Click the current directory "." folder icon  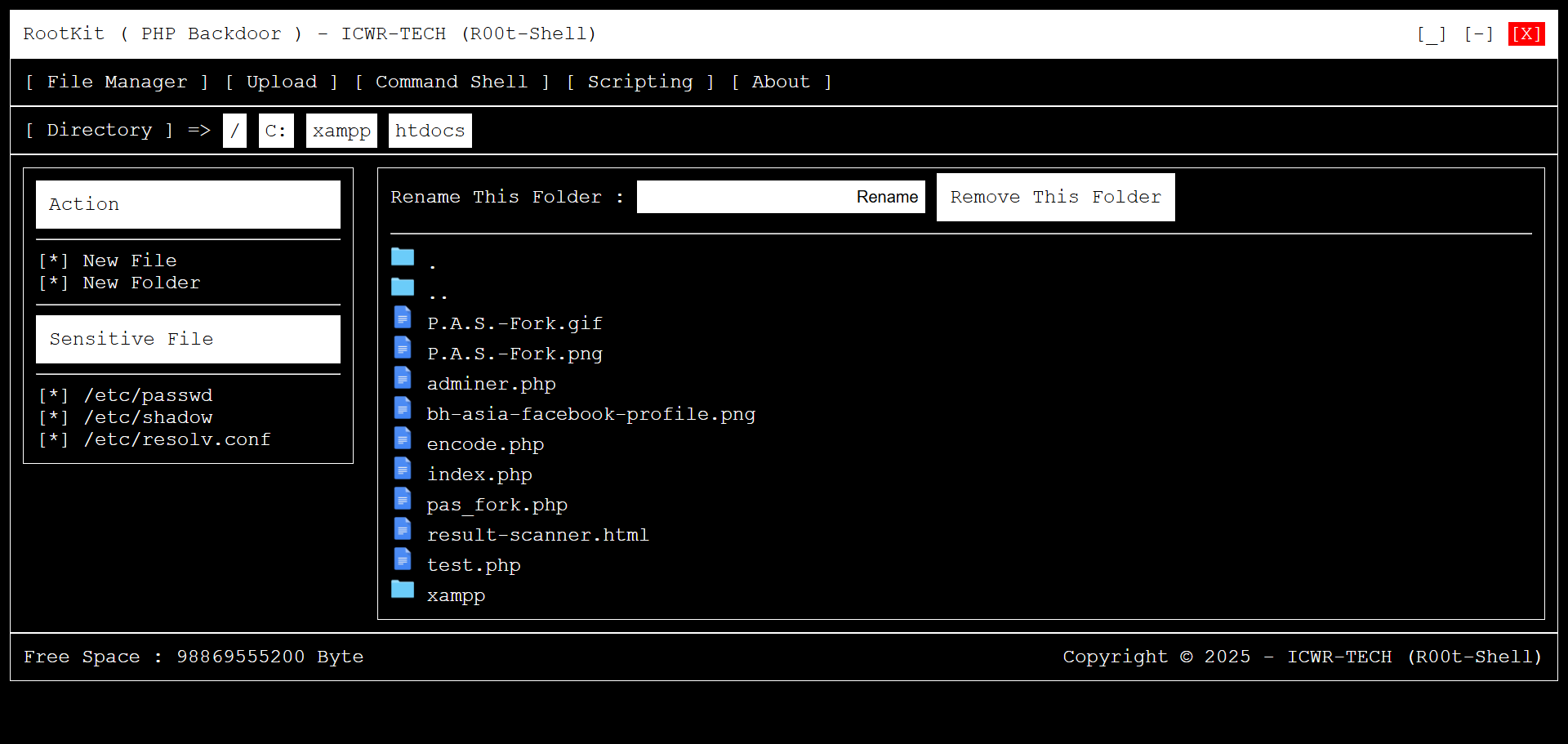tap(403, 256)
